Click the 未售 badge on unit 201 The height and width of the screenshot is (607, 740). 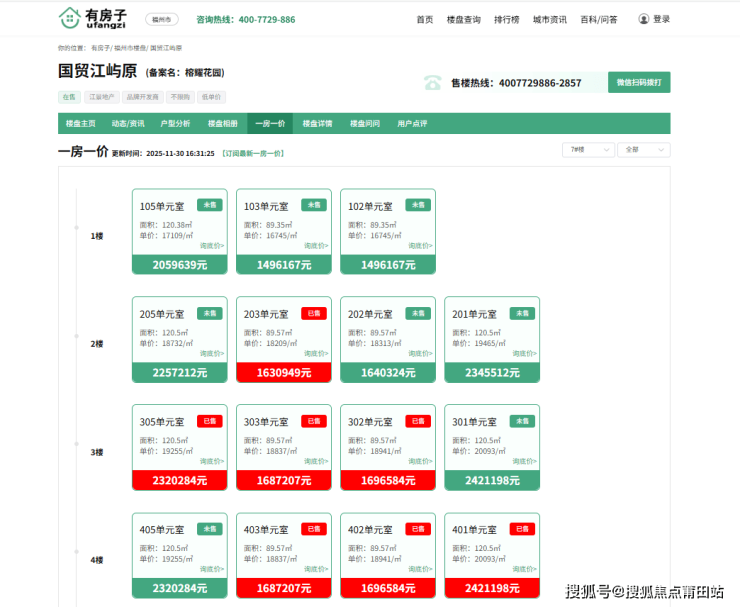click(x=521, y=313)
